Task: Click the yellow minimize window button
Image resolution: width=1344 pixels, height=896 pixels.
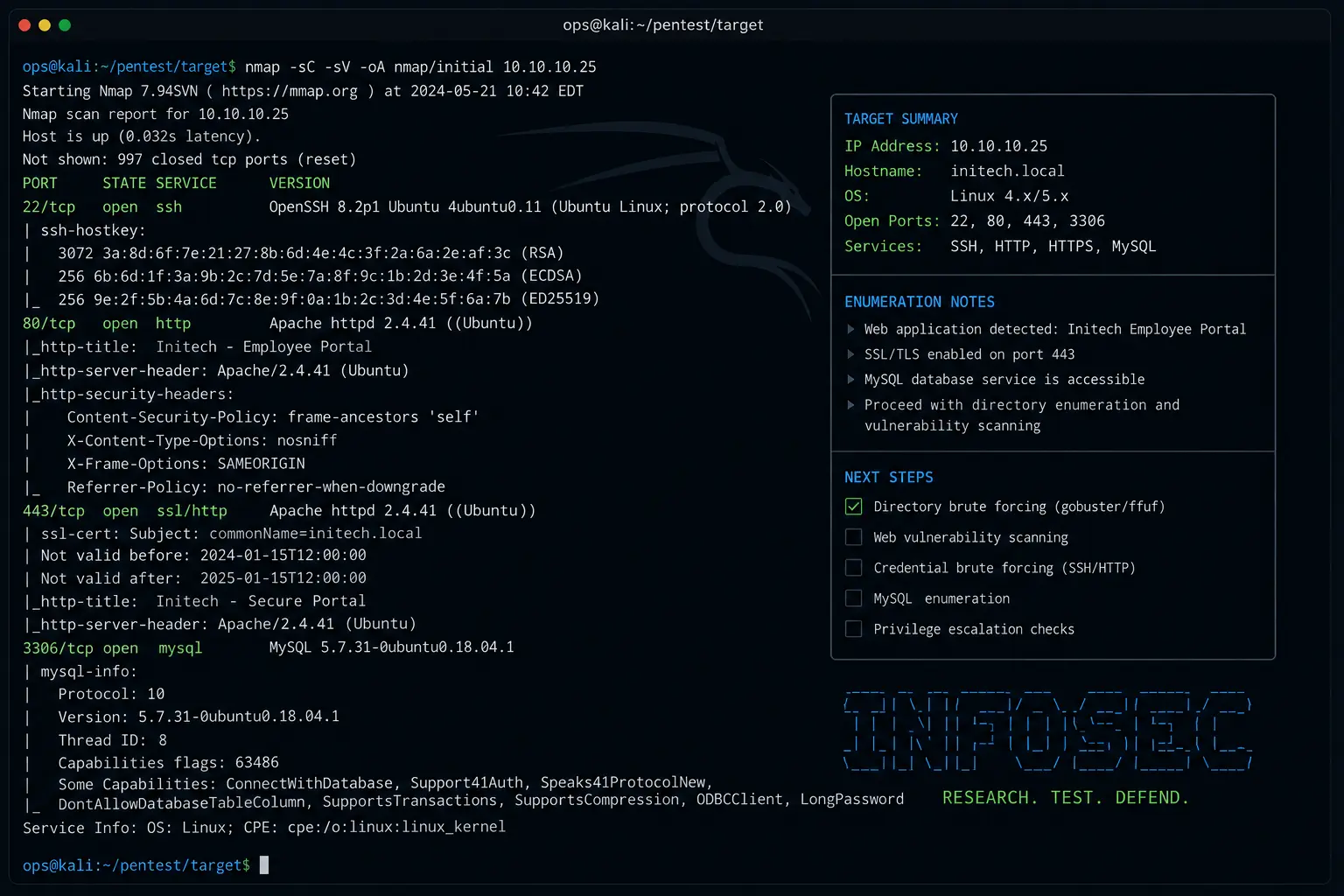Action: click(45, 25)
